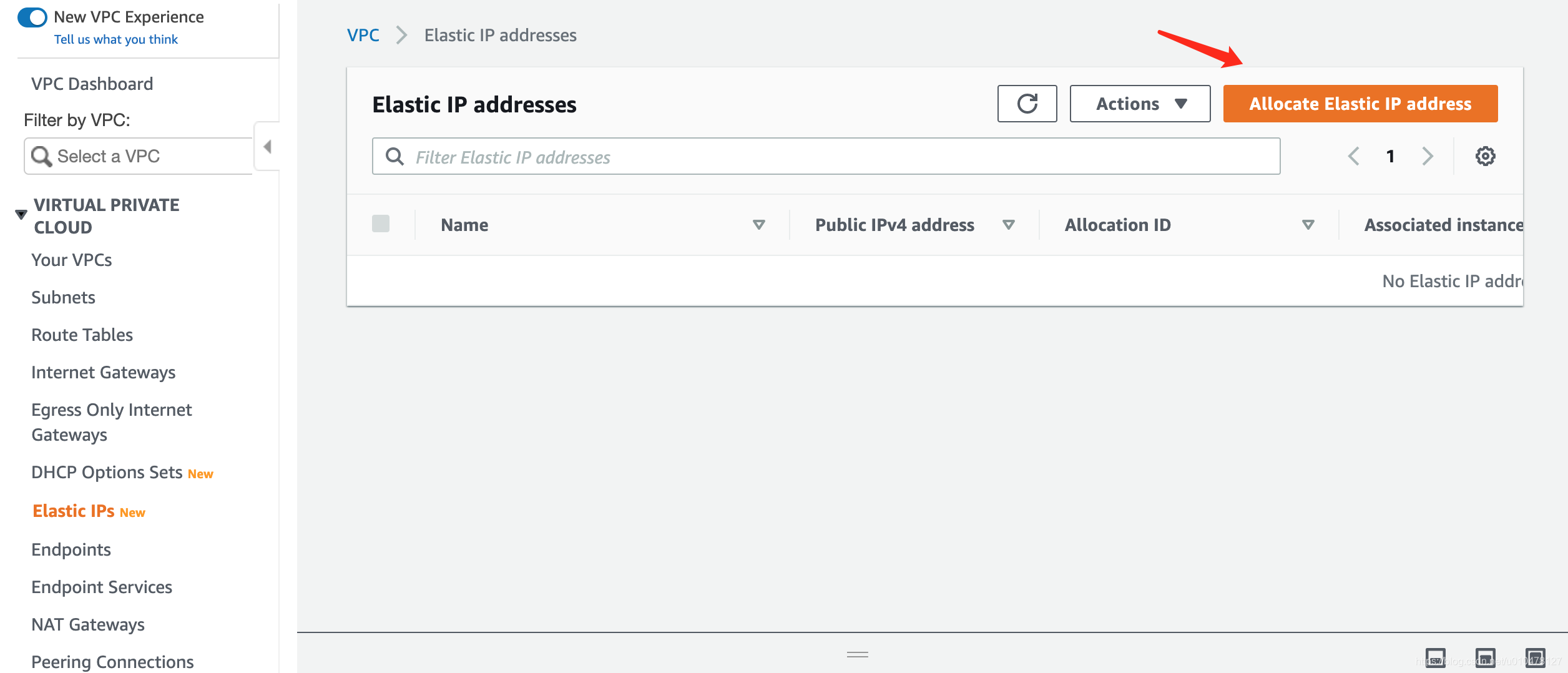The image size is (1568, 673).
Task: Click the Select a VPC search icon
Action: (x=41, y=156)
